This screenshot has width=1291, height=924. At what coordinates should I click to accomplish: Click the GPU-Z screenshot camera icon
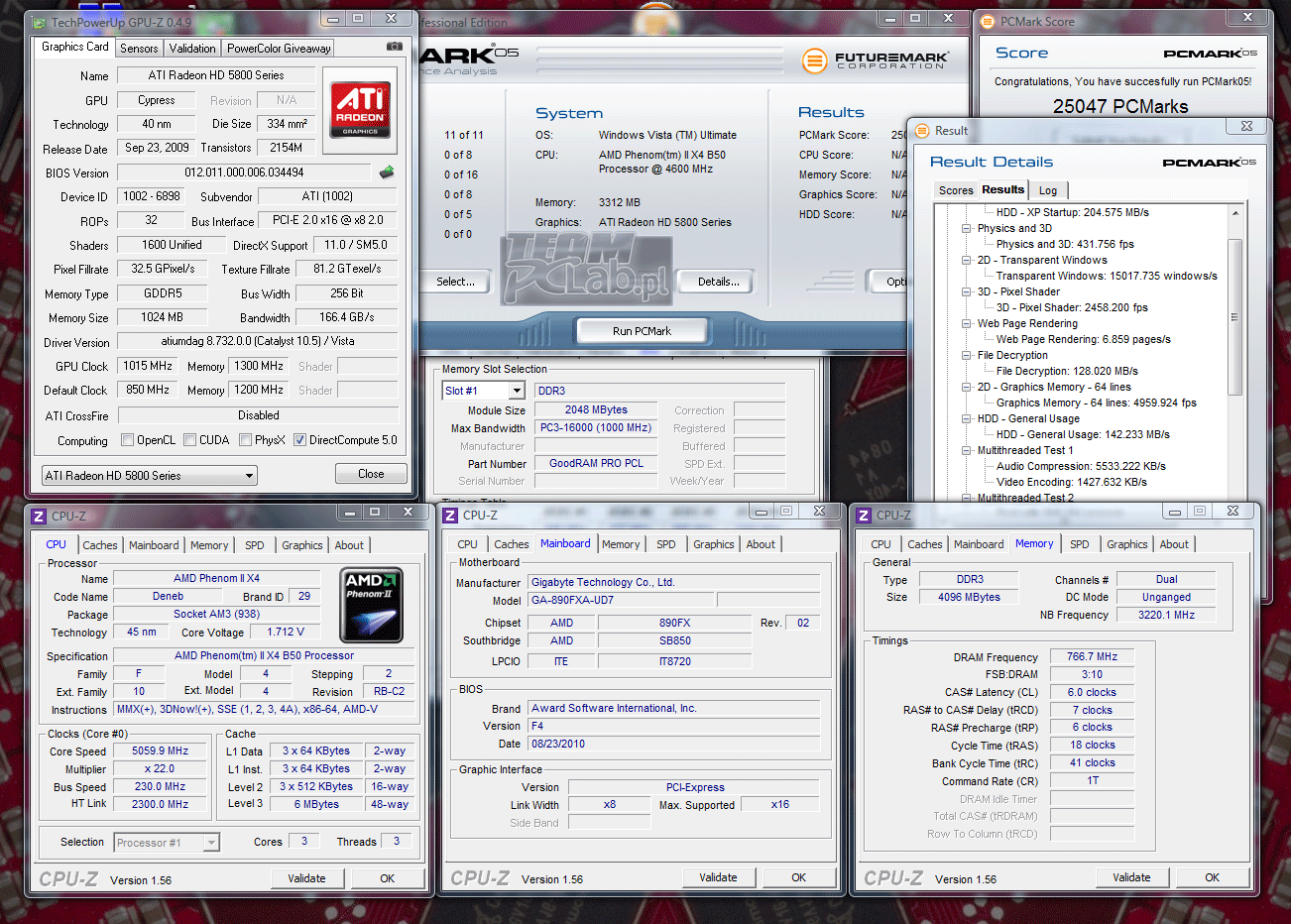394,47
